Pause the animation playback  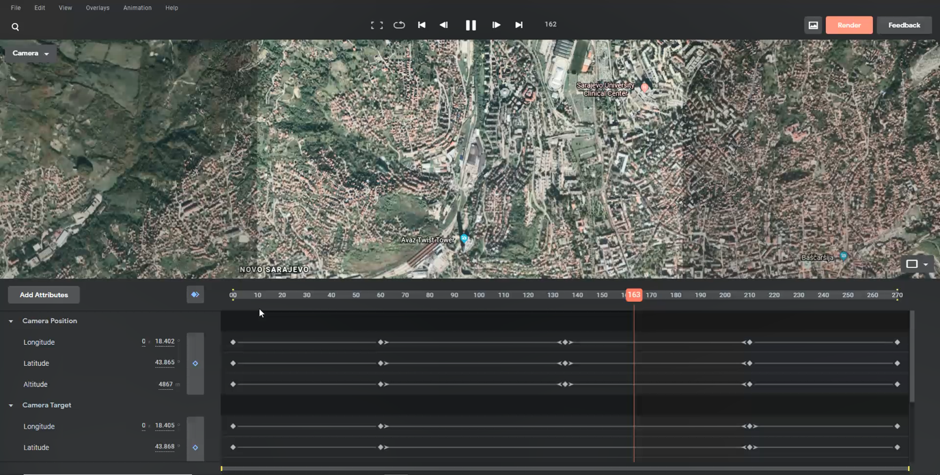tap(471, 25)
